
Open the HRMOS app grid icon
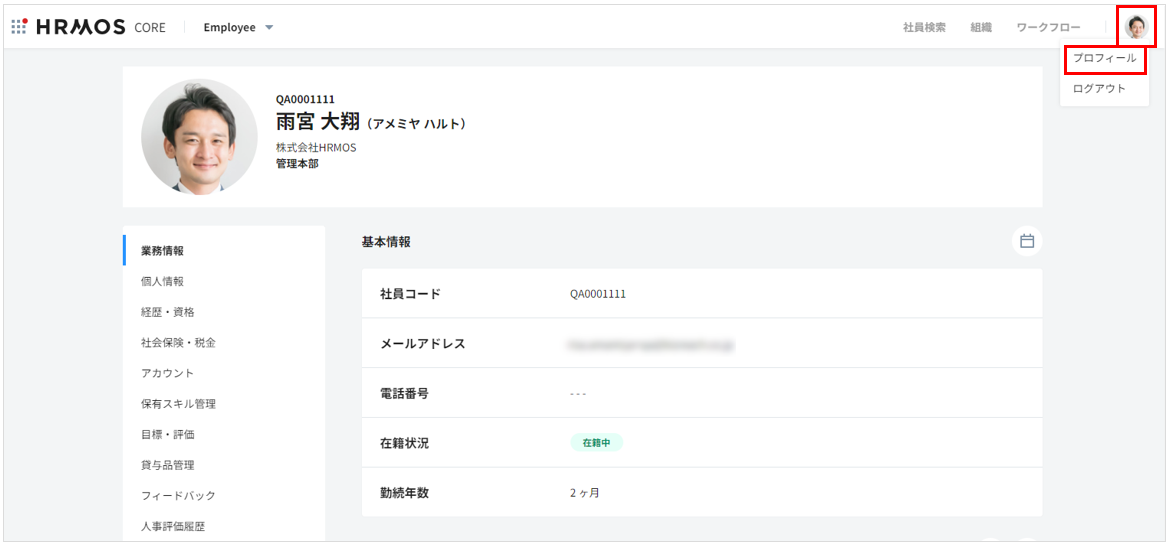point(19,27)
